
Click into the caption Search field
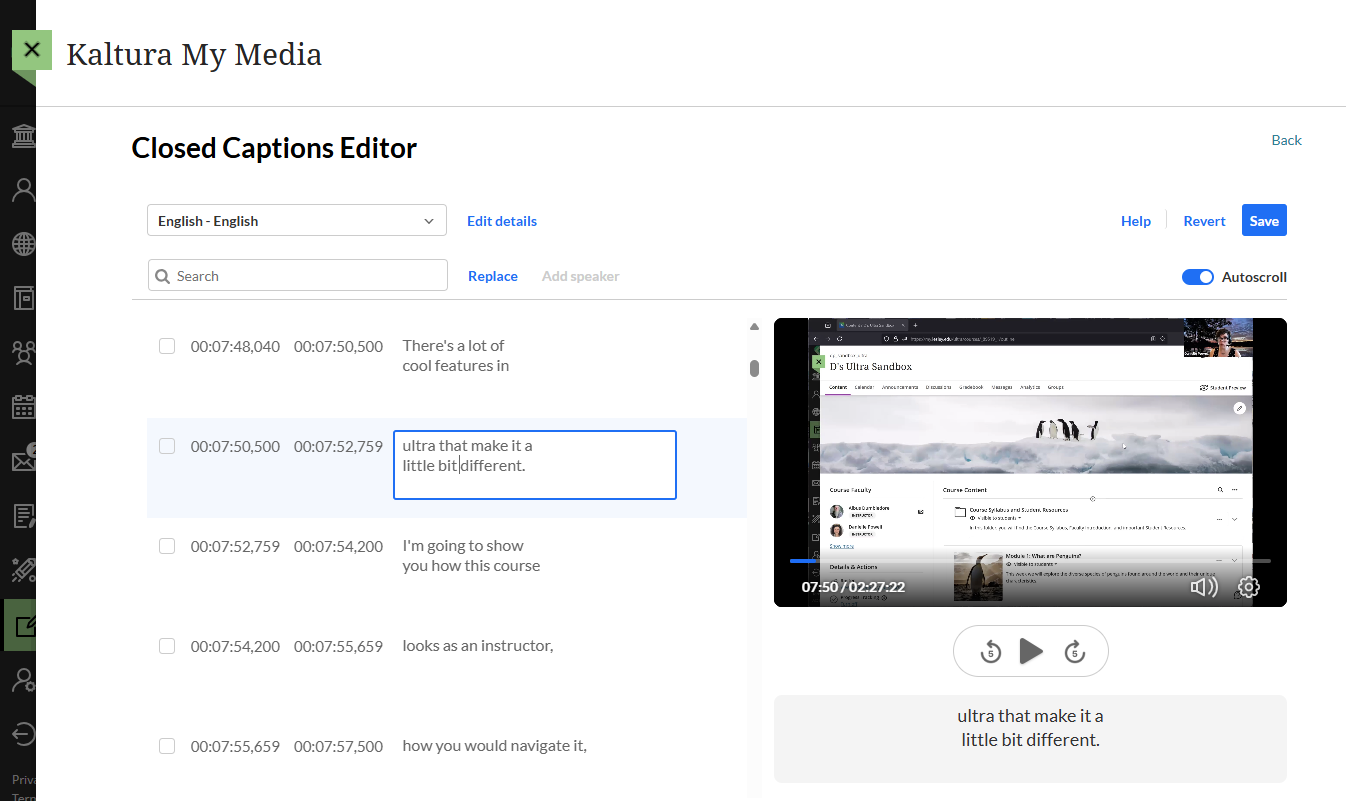click(x=297, y=275)
